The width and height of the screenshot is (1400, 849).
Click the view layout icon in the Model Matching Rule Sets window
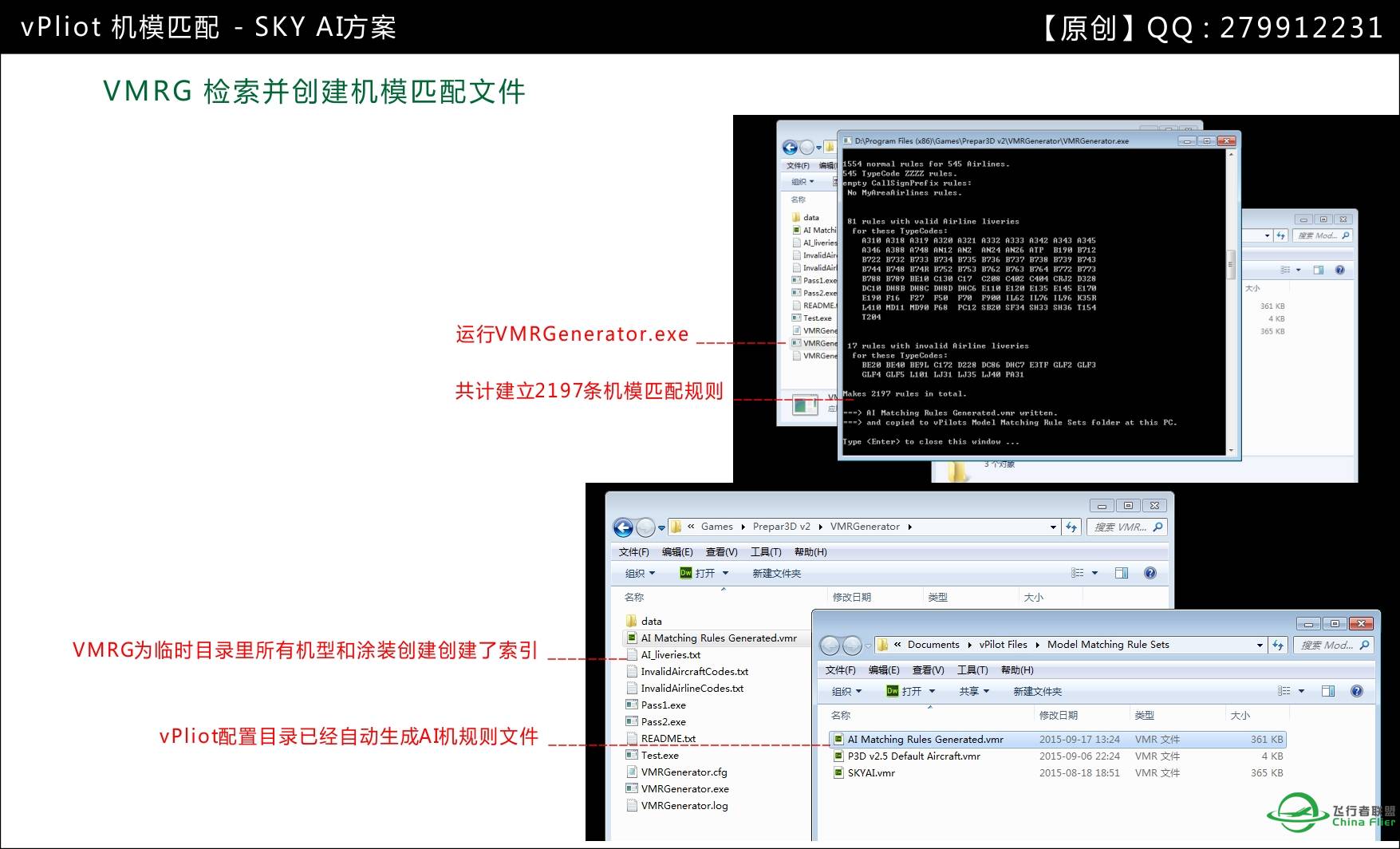pos(1284,691)
